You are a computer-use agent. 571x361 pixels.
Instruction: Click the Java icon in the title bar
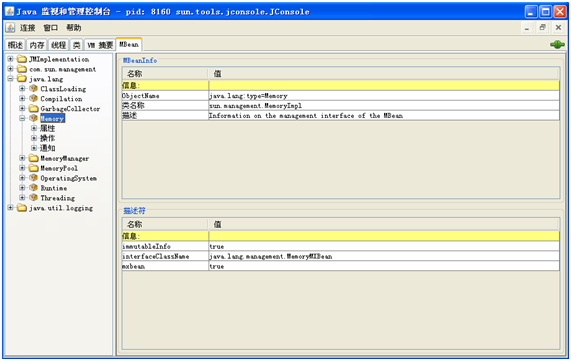9,11
